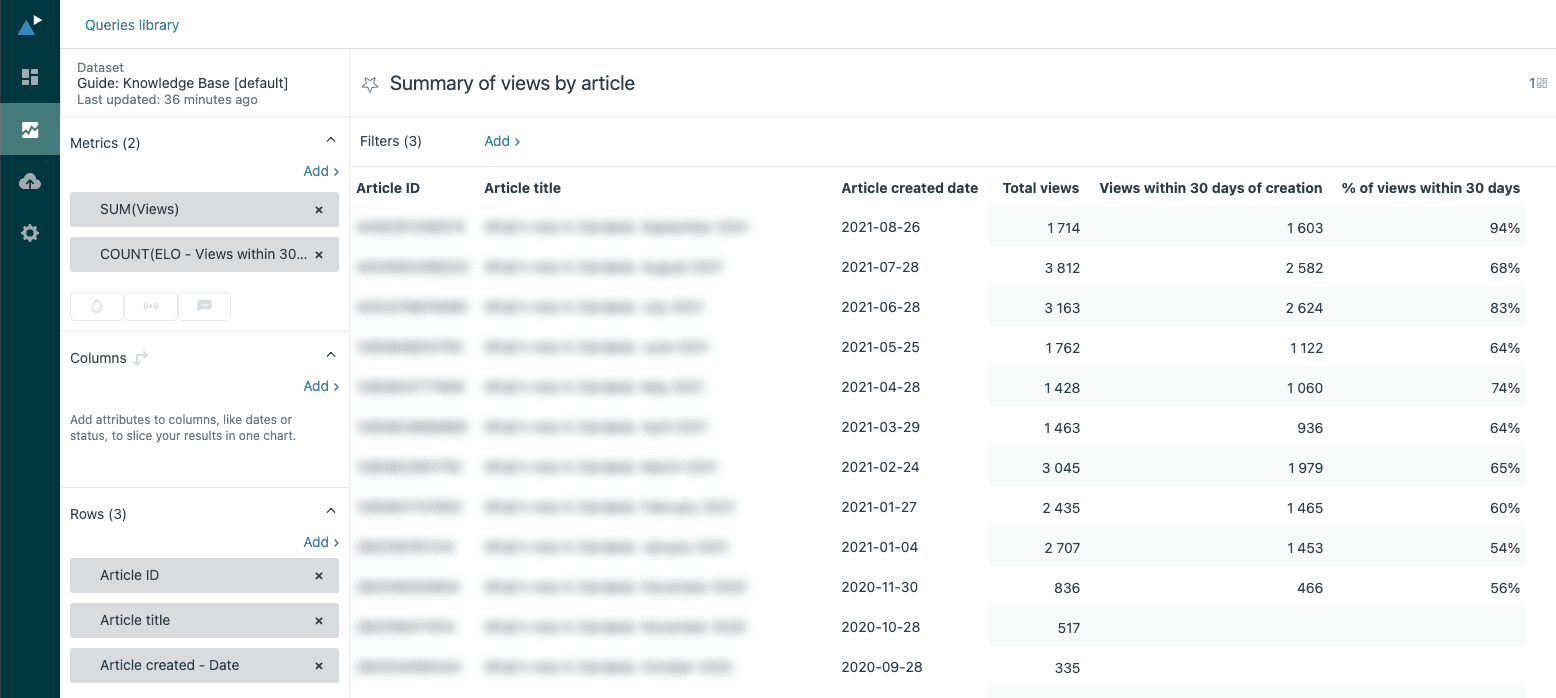
Task: Click the comment bubble icon under metrics
Action: coord(204,306)
